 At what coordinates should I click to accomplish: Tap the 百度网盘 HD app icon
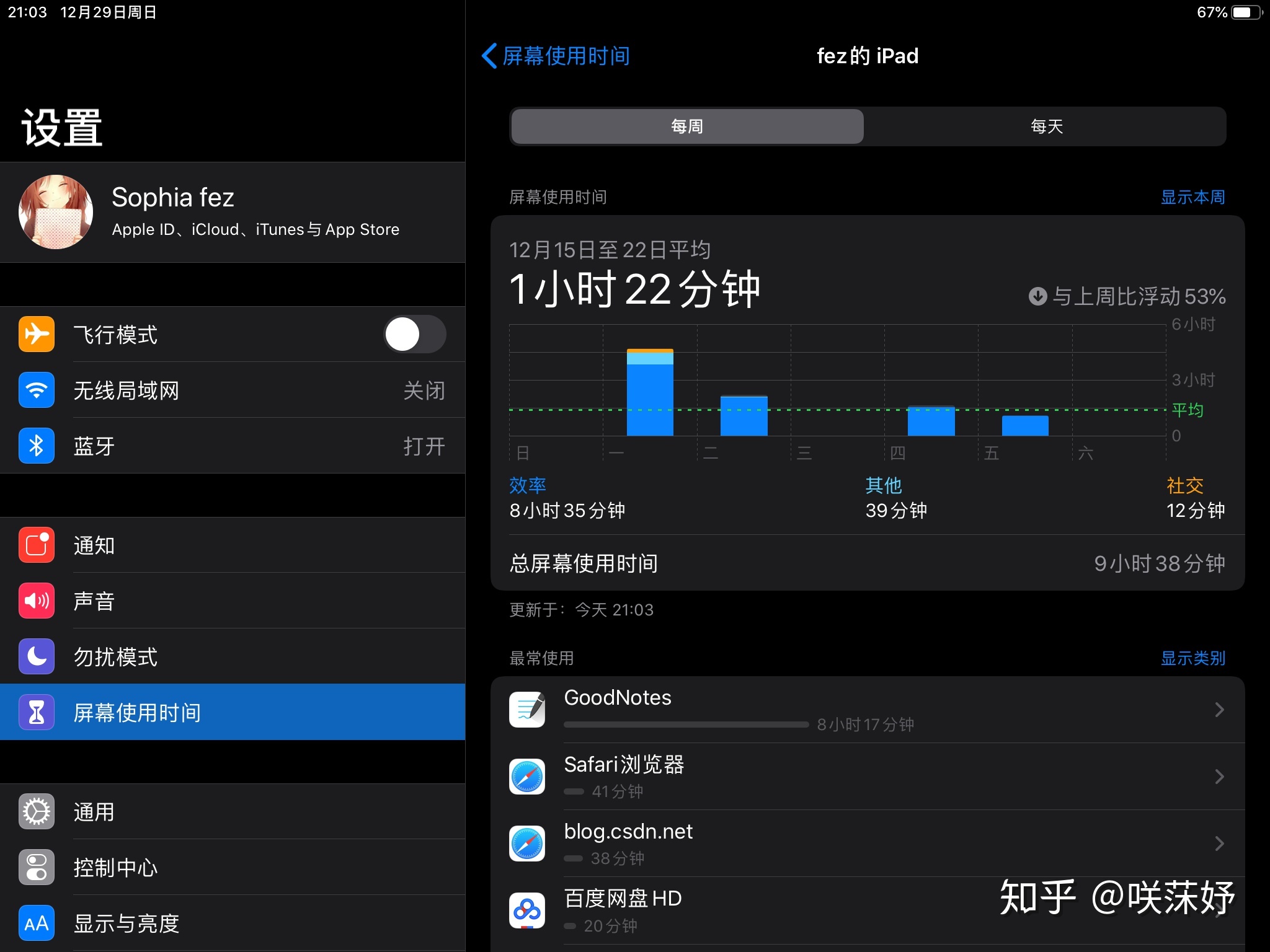(527, 910)
